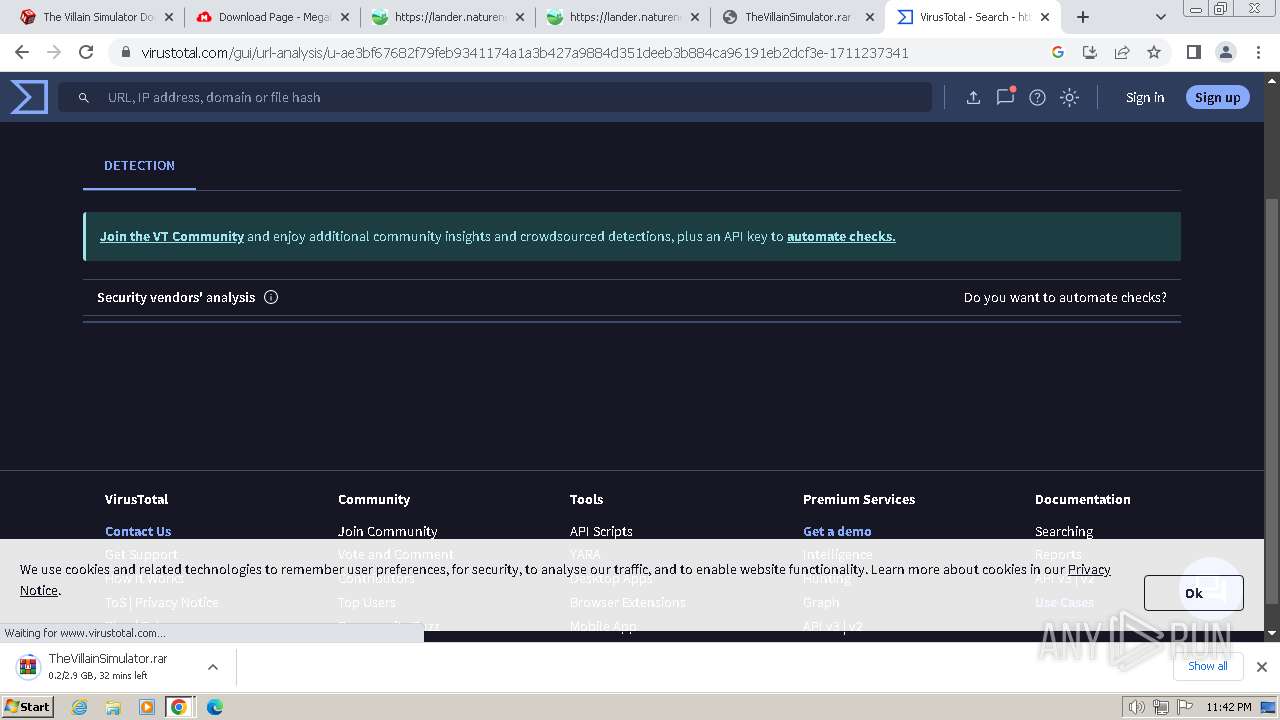The image size is (1280, 720).
Task: Click Searching documentation link
Action: point(1064,531)
